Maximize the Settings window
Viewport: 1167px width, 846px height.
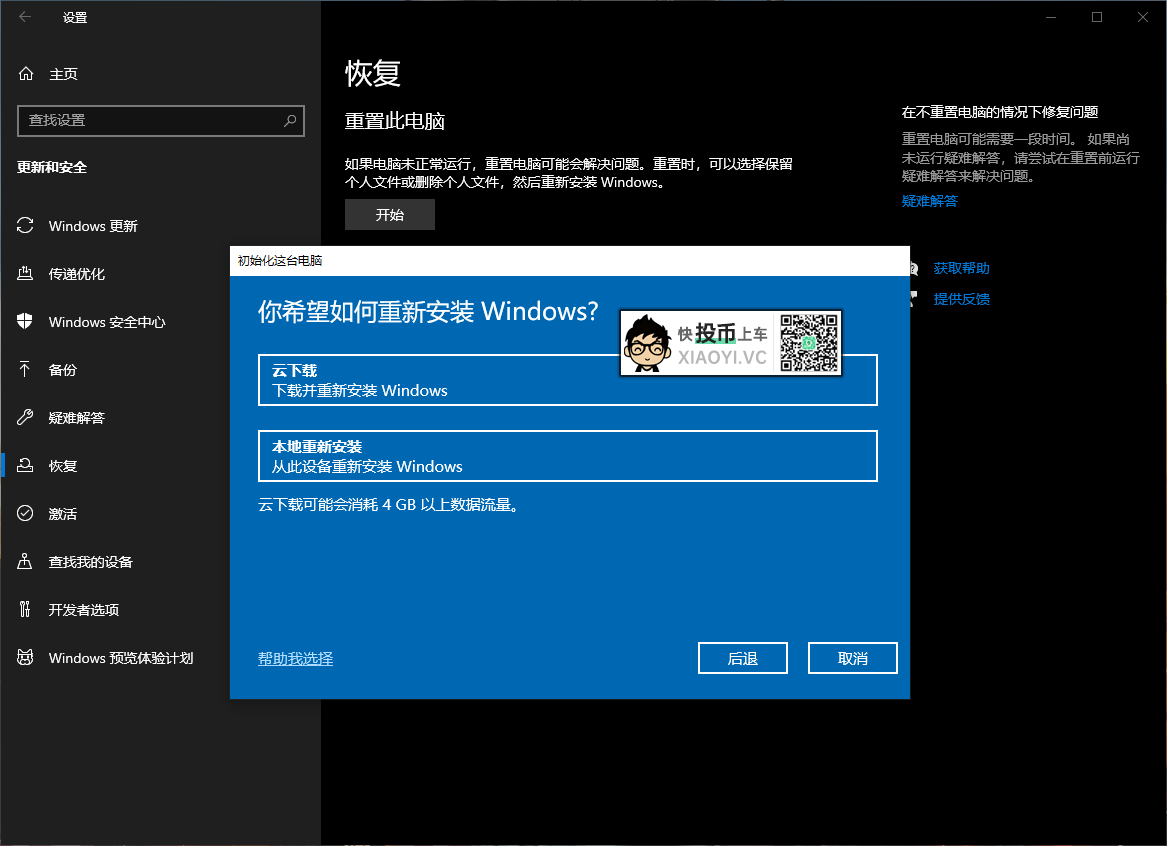click(x=1097, y=16)
